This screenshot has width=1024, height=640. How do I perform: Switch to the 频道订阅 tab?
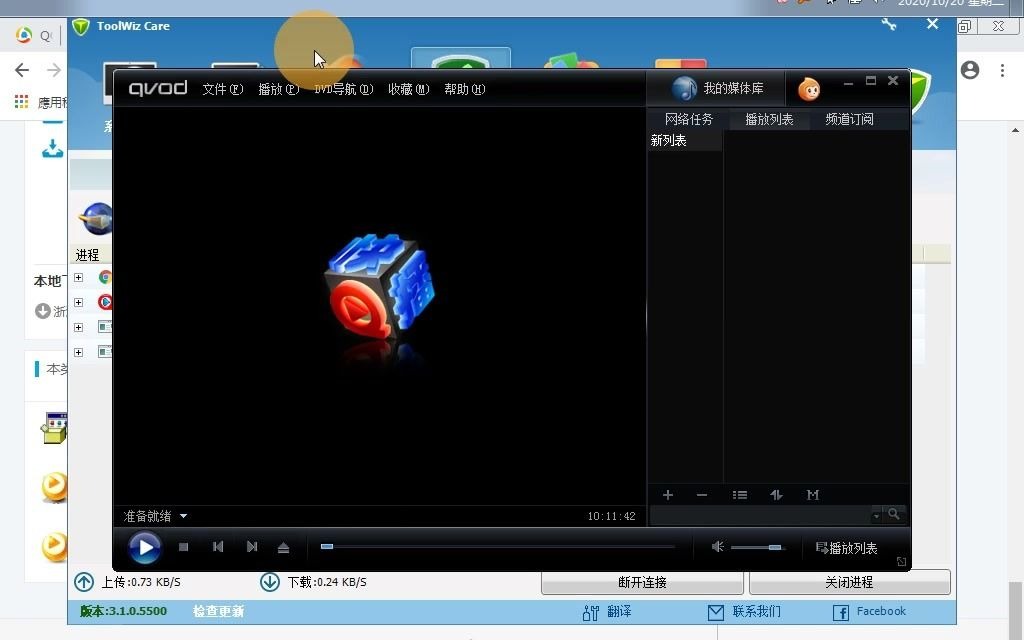coord(848,118)
